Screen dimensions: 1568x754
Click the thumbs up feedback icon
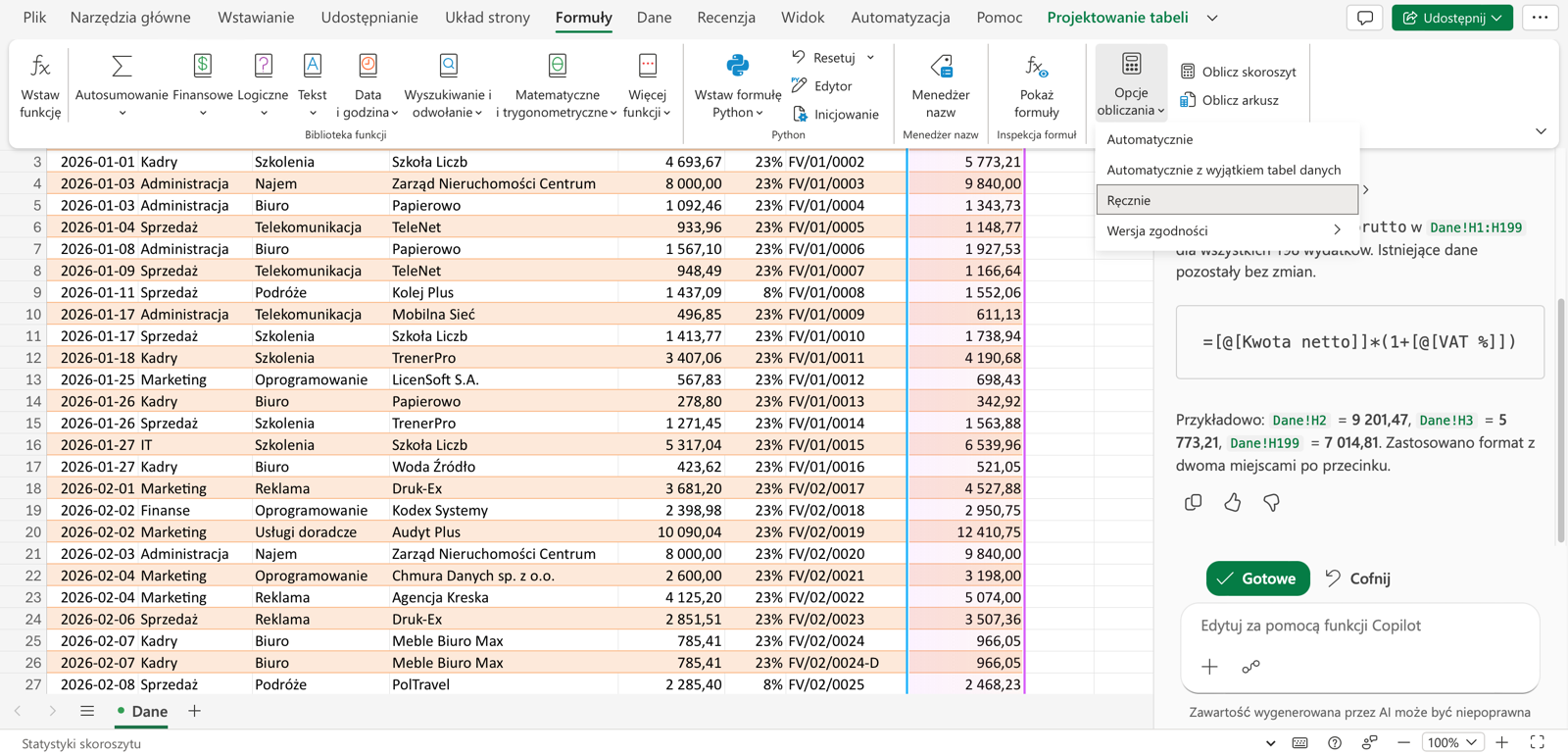tap(1232, 502)
